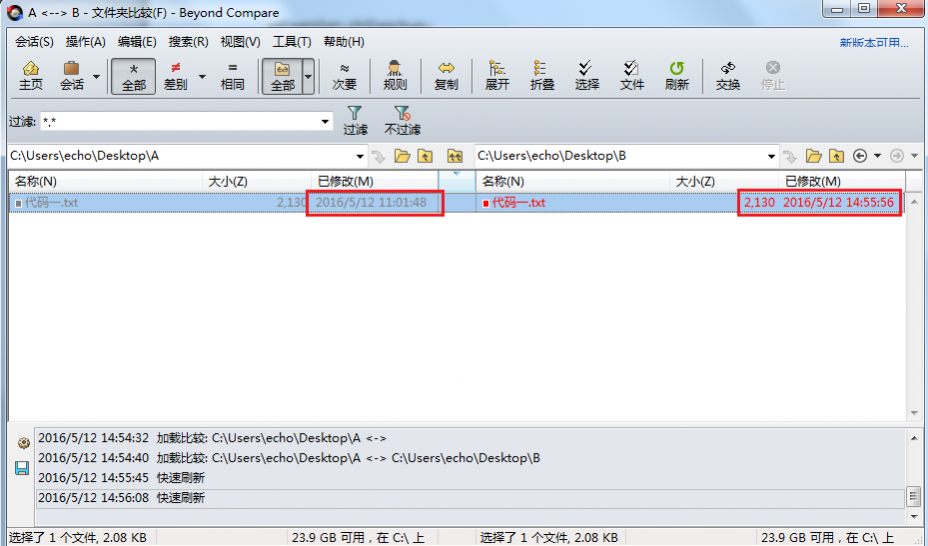Open the back navigation history dropdown
Screen dimensions: 928x546
point(877,156)
